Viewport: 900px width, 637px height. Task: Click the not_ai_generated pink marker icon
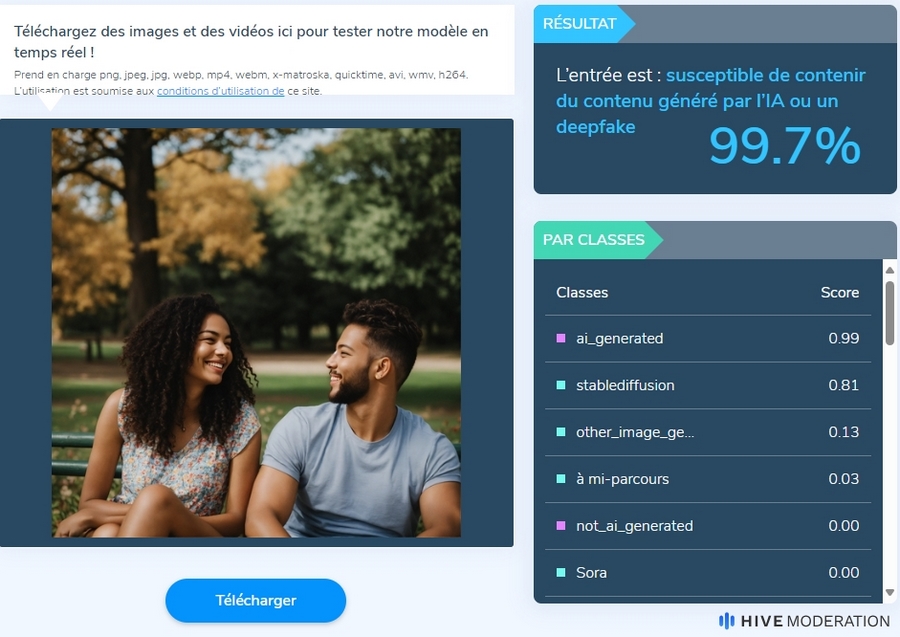point(561,526)
